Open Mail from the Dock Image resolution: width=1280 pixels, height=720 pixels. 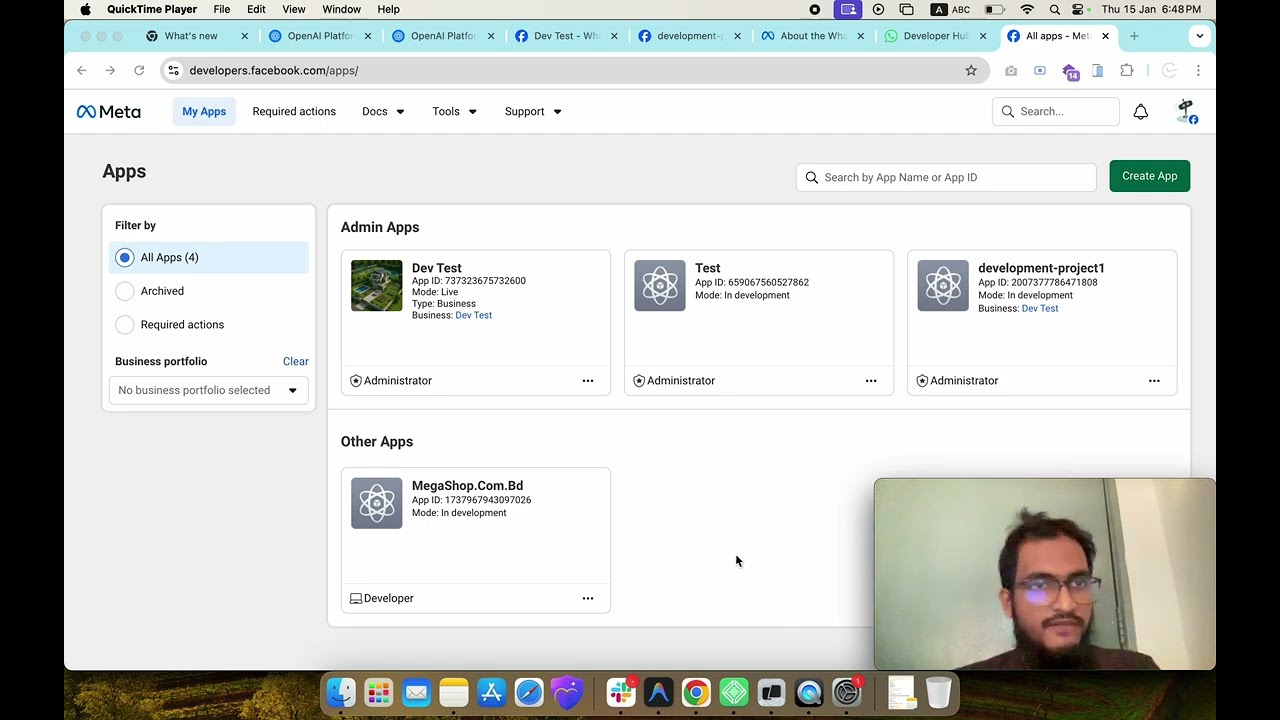[x=416, y=692]
